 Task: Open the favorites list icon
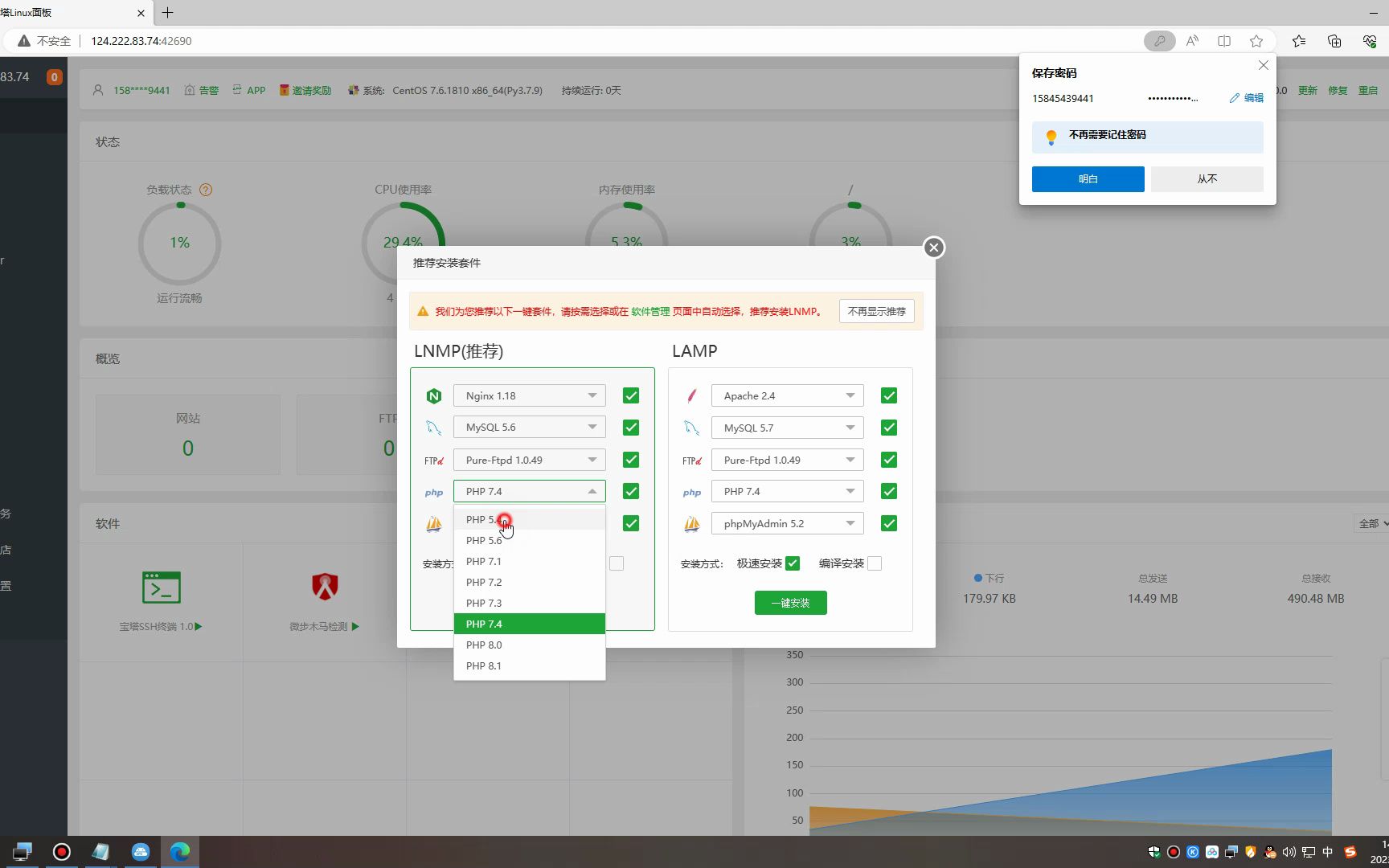(1299, 41)
